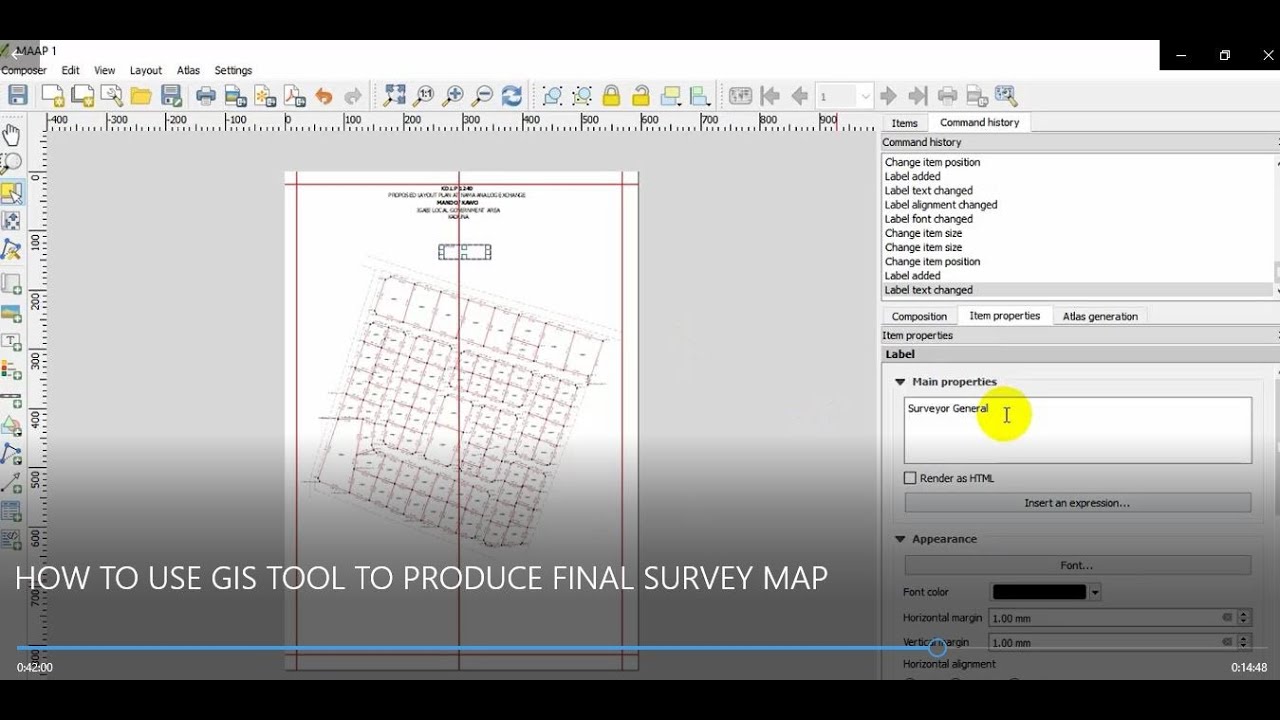
Task: Go to first atlas feature
Action: click(x=770, y=96)
